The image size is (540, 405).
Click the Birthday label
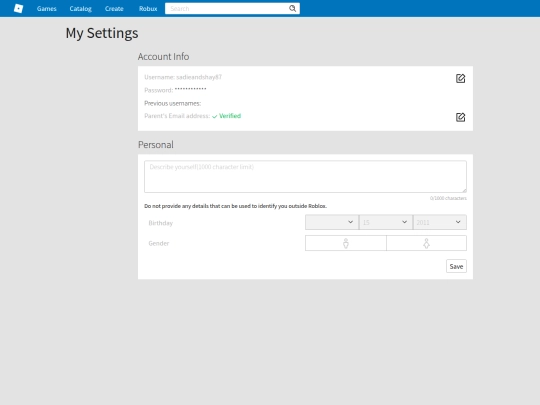pyautogui.click(x=160, y=223)
